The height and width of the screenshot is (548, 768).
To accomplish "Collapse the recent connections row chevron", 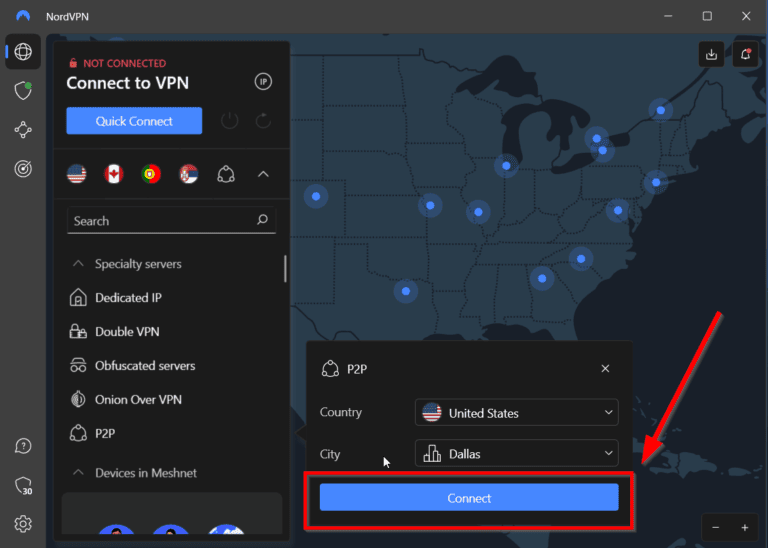I will point(264,174).
